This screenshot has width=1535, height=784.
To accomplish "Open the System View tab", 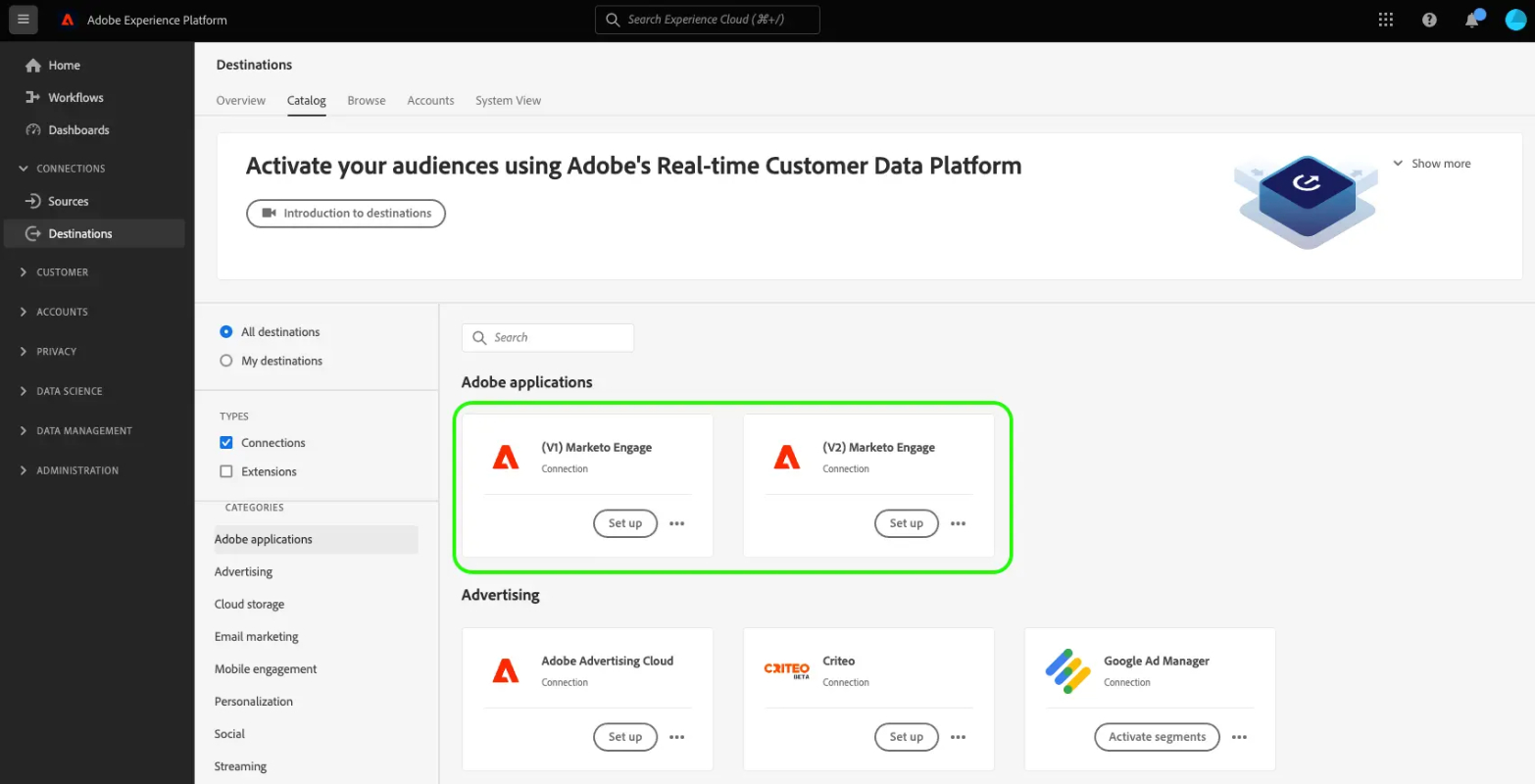I will coord(509,101).
